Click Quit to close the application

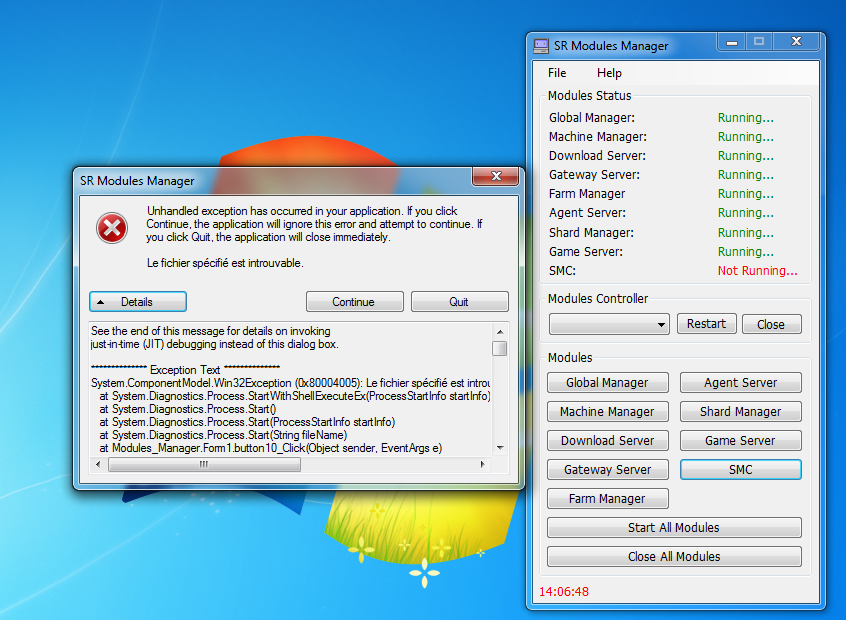(x=459, y=302)
